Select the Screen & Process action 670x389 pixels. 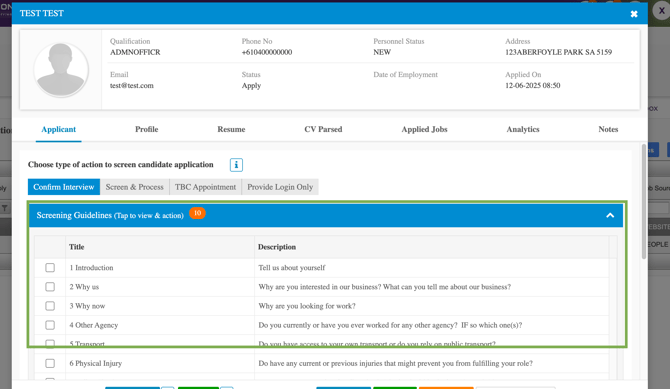[135, 187]
